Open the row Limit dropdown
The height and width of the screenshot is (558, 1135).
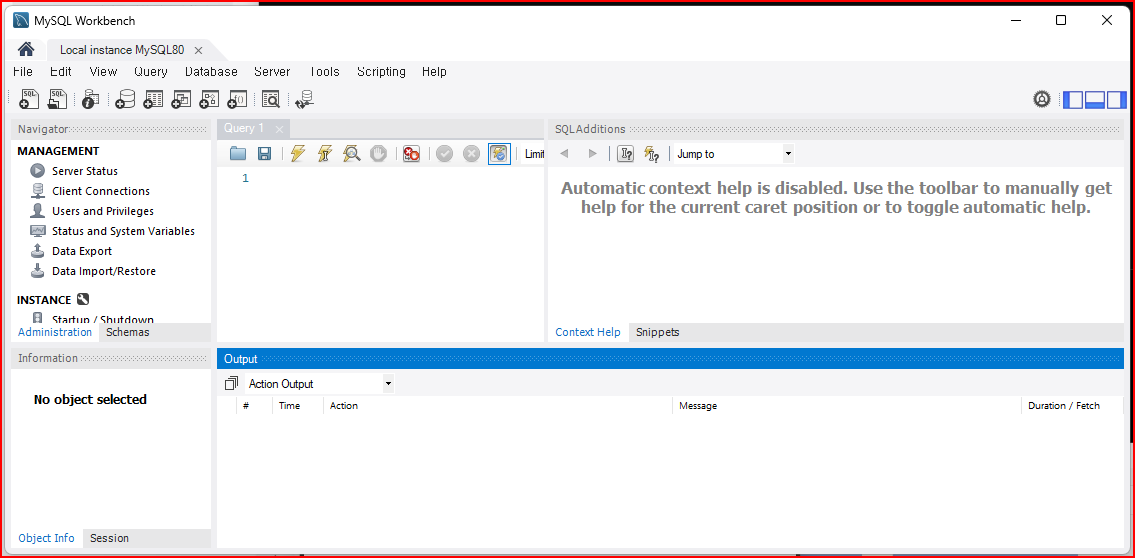[533, 153]
